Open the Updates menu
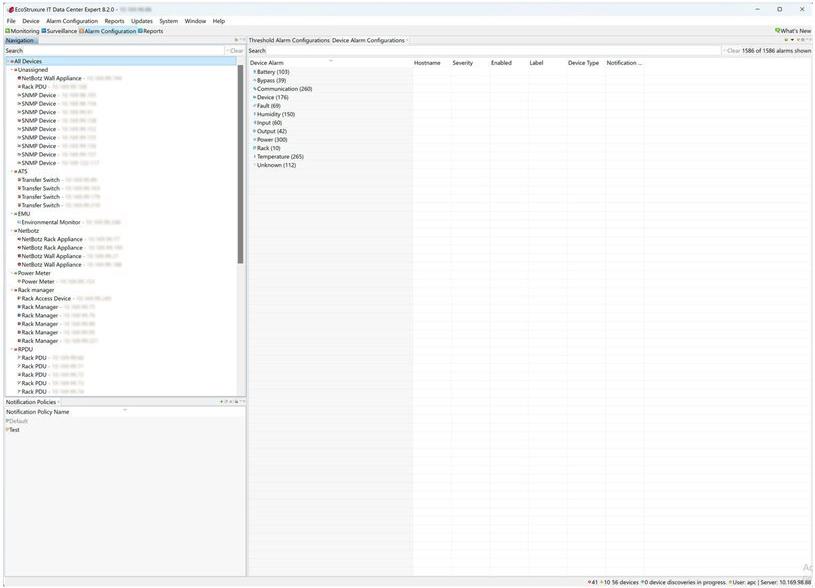The width and height of the screenshot is (815, 588). click(x=141, y=21)
